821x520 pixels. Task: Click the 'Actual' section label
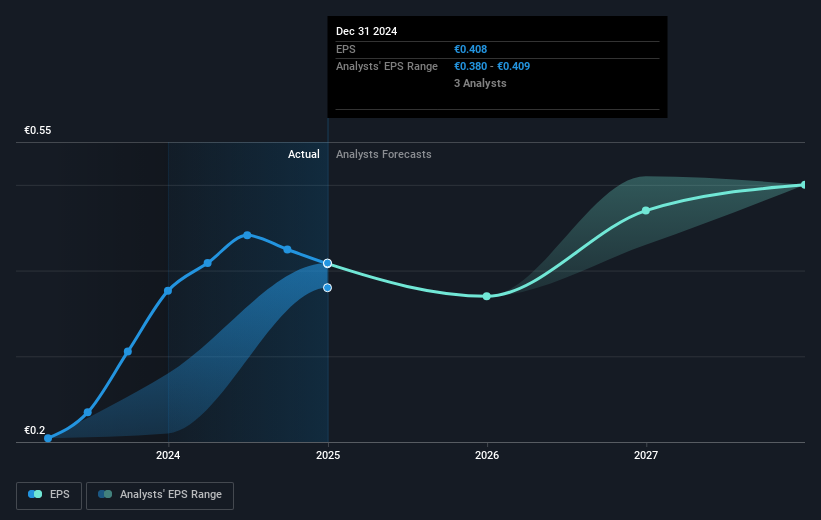(x=304, y=154)
